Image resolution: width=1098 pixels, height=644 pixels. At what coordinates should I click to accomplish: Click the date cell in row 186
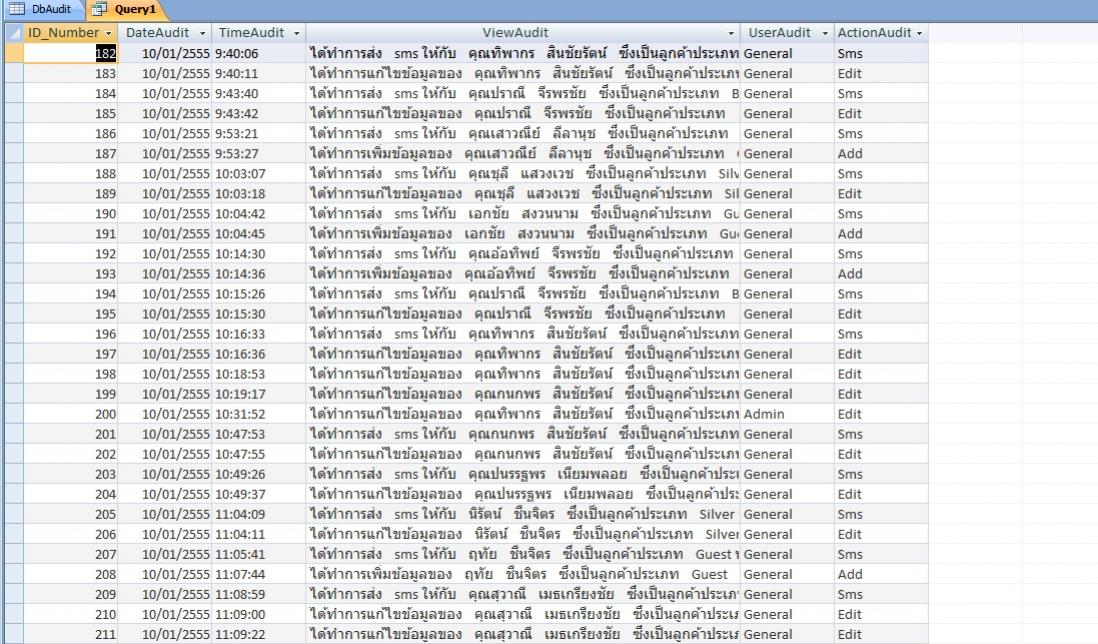click(165, 134)
